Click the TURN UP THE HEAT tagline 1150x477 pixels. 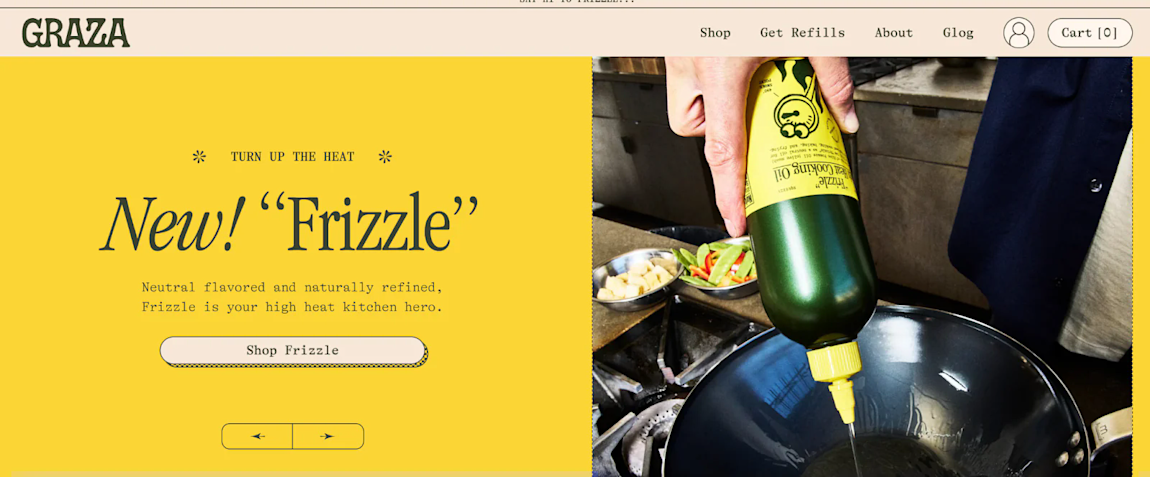point(293,156)
